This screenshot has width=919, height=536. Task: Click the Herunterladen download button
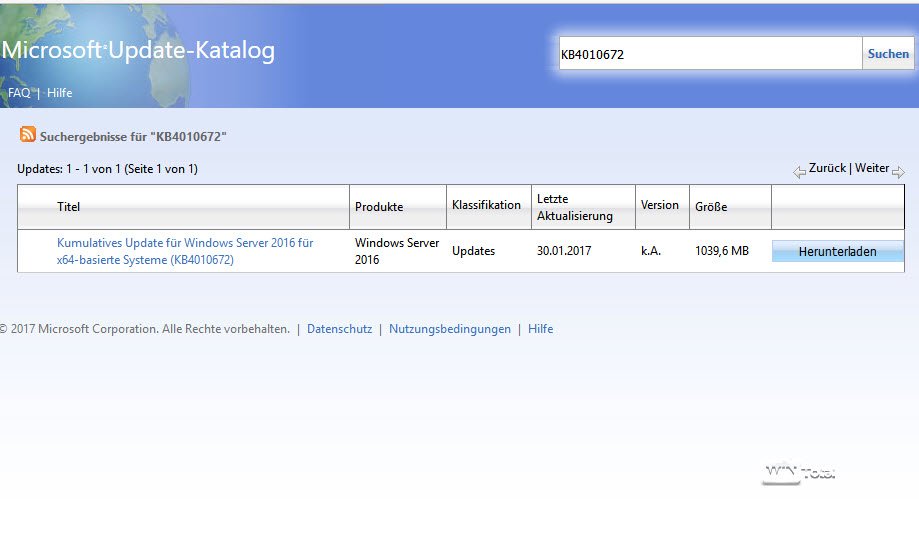click(838, 251)
